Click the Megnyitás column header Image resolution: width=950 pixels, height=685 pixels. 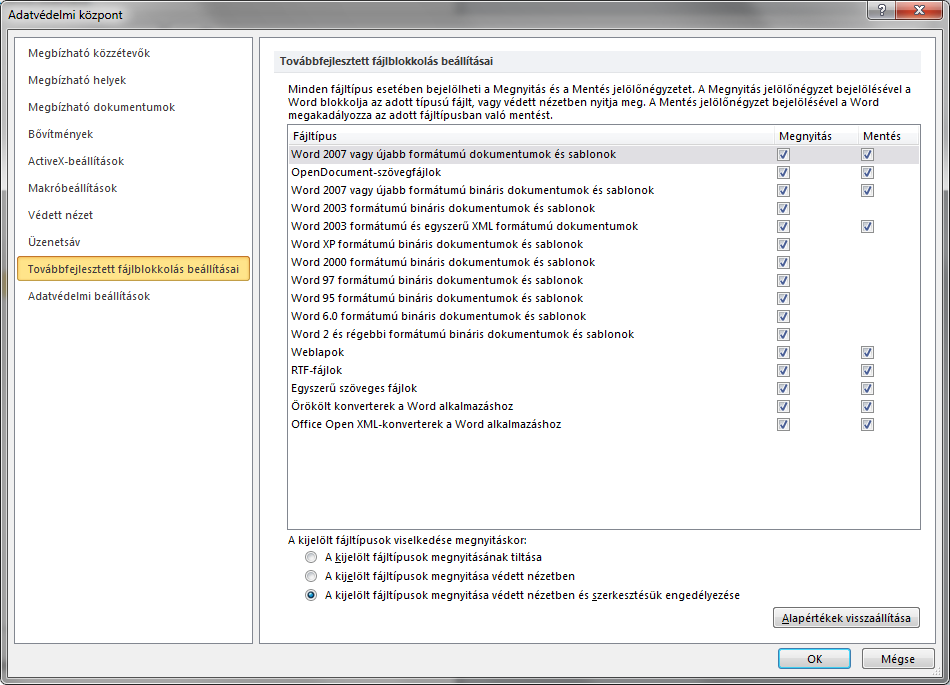816,136
